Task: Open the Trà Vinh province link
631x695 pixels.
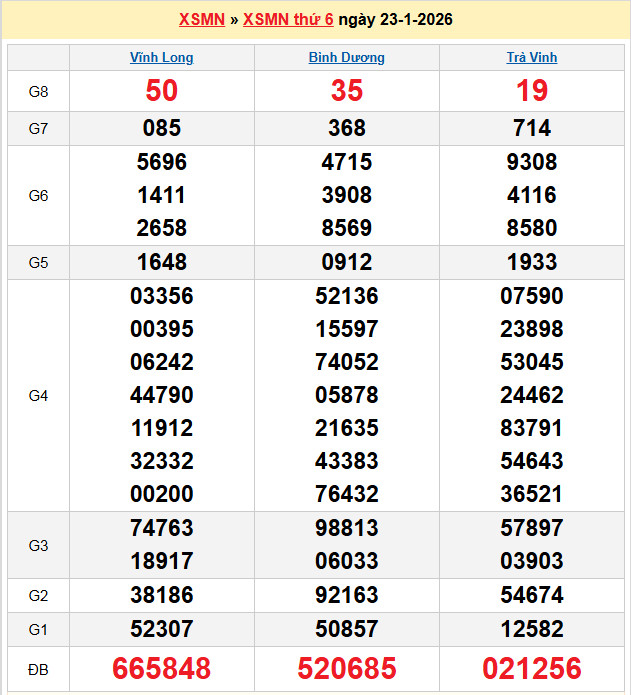Action: (x=532, y=58)
